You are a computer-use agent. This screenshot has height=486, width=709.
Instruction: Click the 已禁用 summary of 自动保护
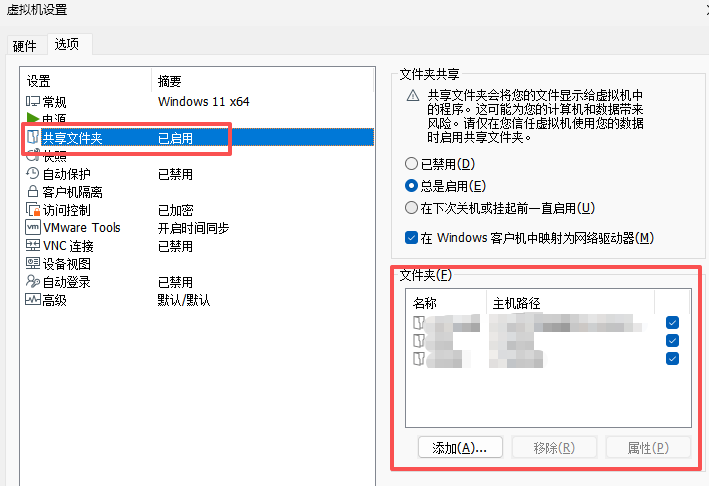pos(175,174)
